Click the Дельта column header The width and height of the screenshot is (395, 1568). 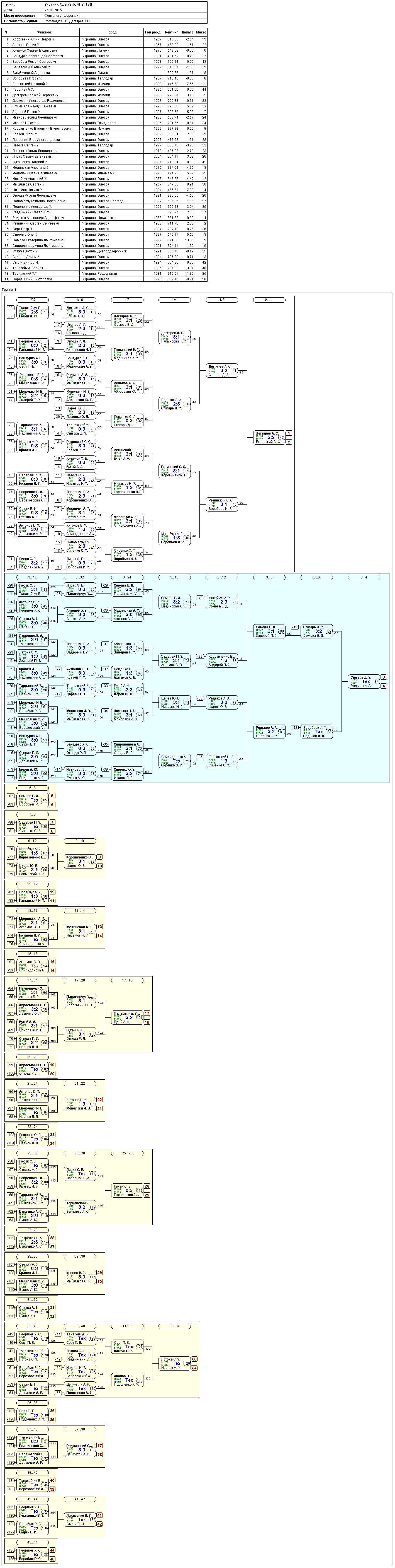coord(187,32)
